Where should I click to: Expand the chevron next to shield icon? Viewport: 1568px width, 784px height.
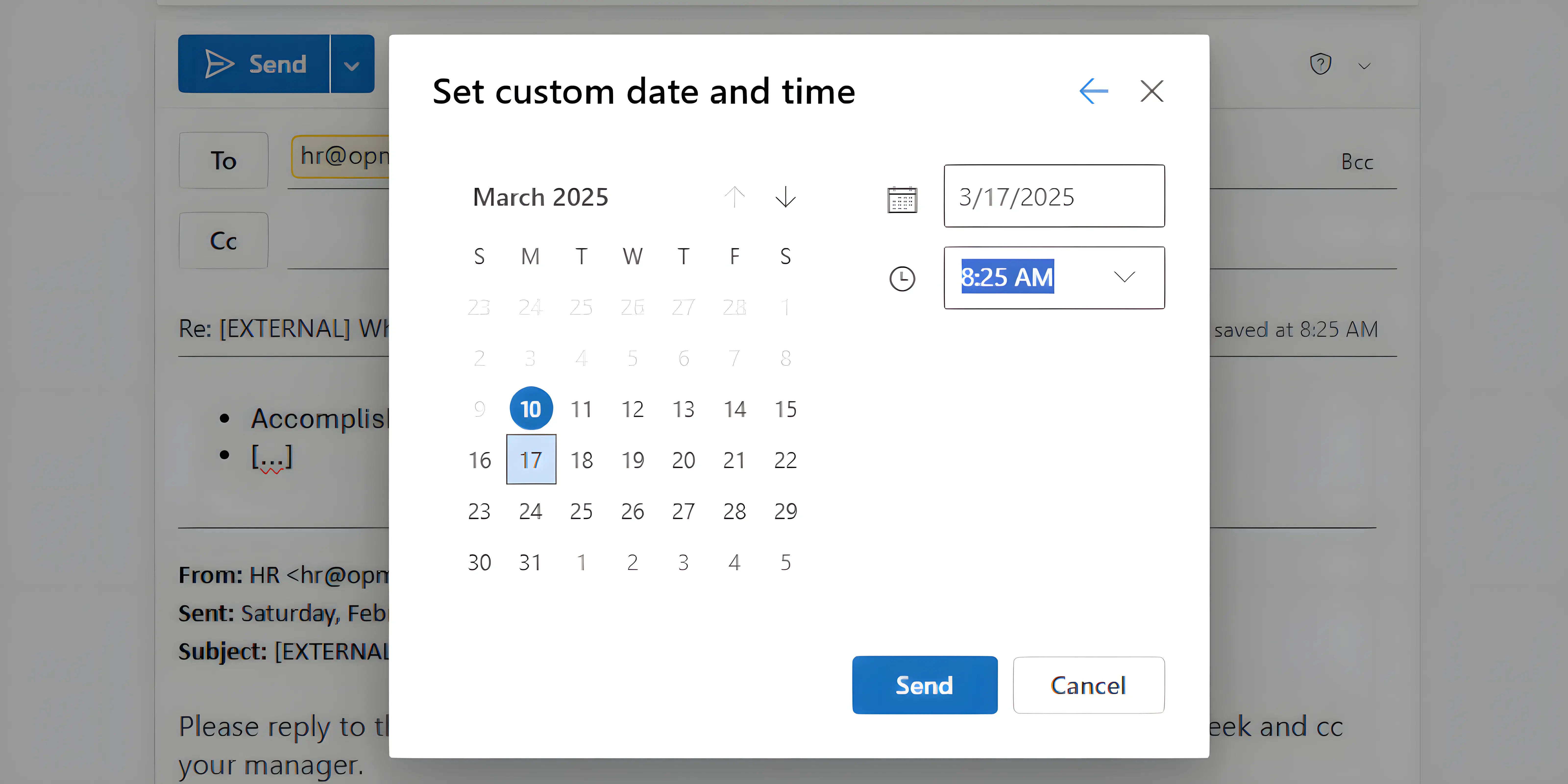click(x=1365, y=66)
